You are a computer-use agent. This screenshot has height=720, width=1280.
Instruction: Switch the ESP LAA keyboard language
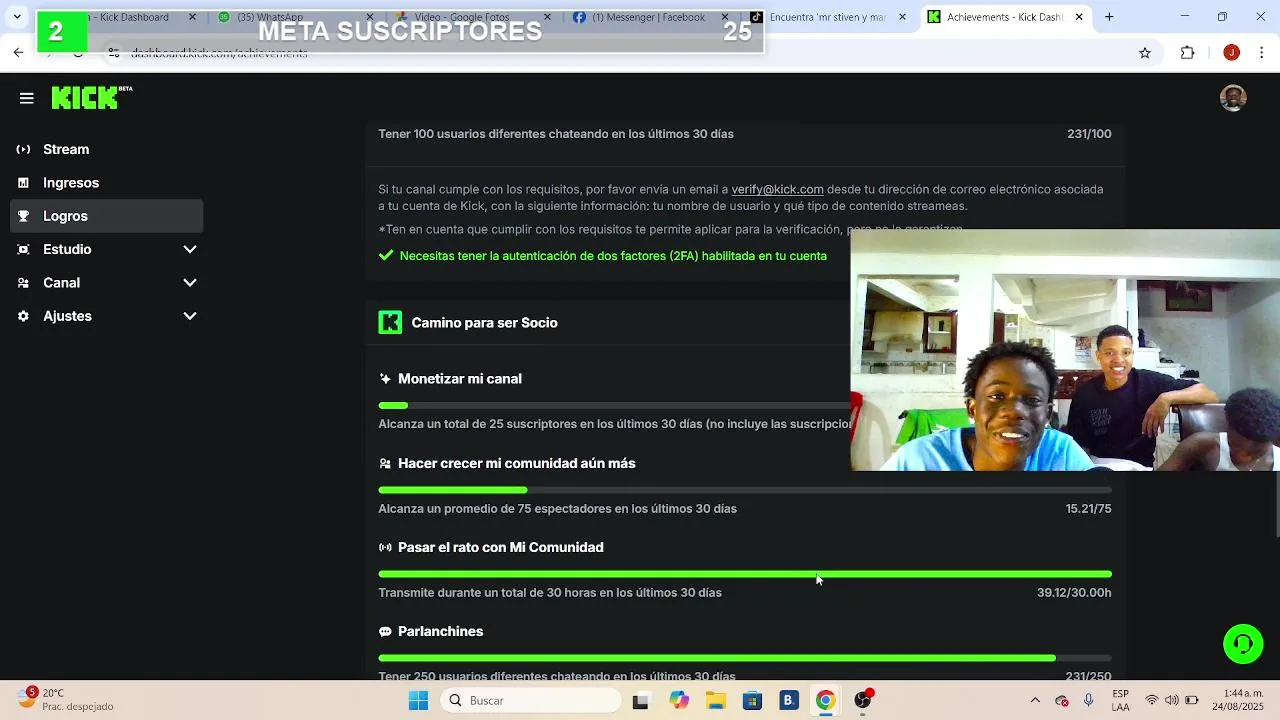click(x=1120, y=700)
